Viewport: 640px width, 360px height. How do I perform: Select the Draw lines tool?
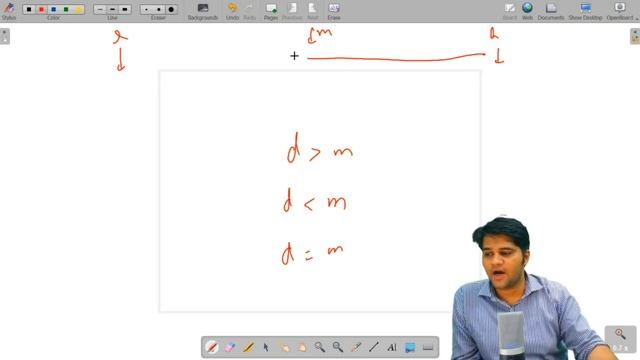[374, 347]
